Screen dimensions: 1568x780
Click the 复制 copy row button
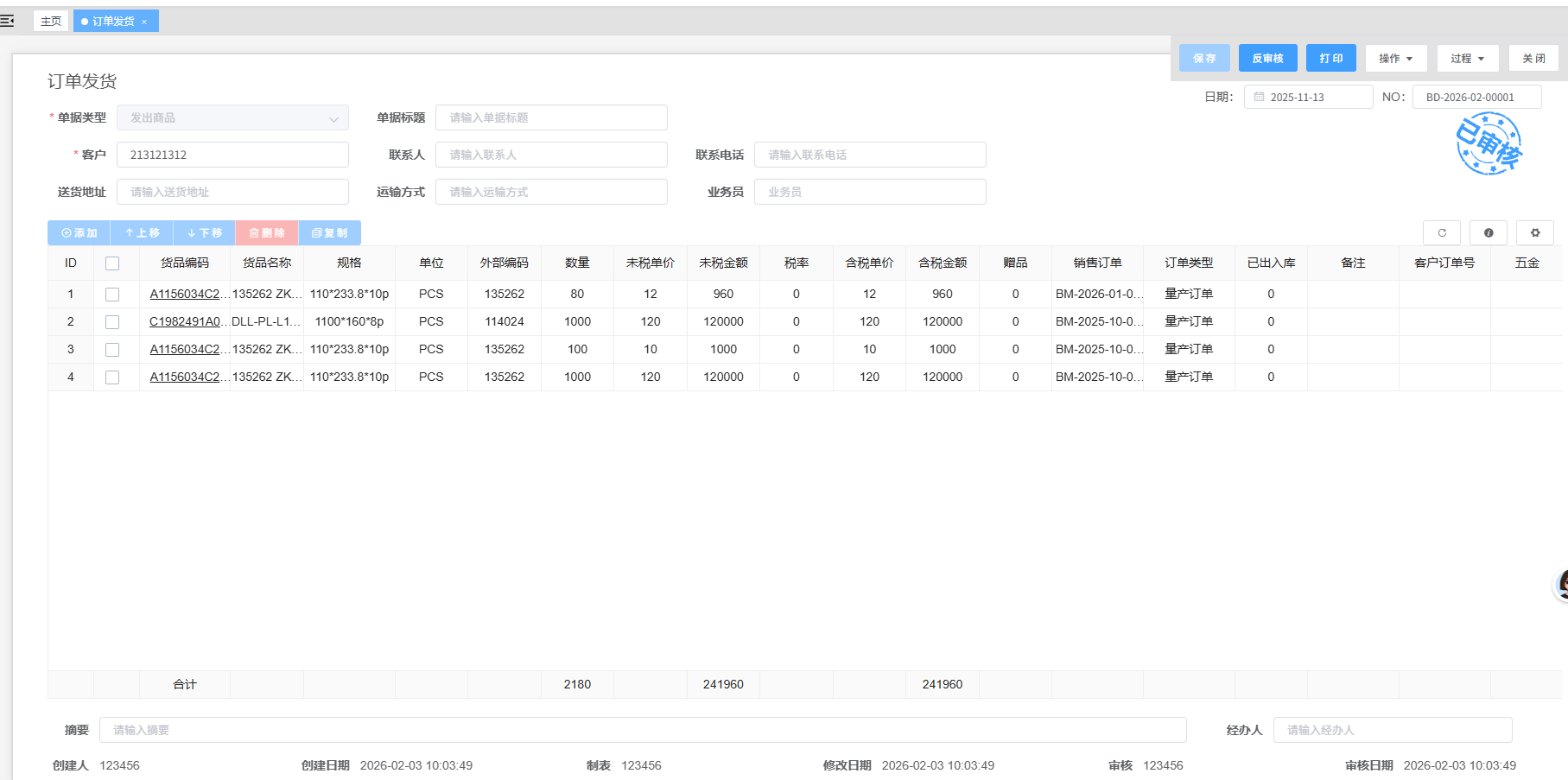(x=329, y=233)
